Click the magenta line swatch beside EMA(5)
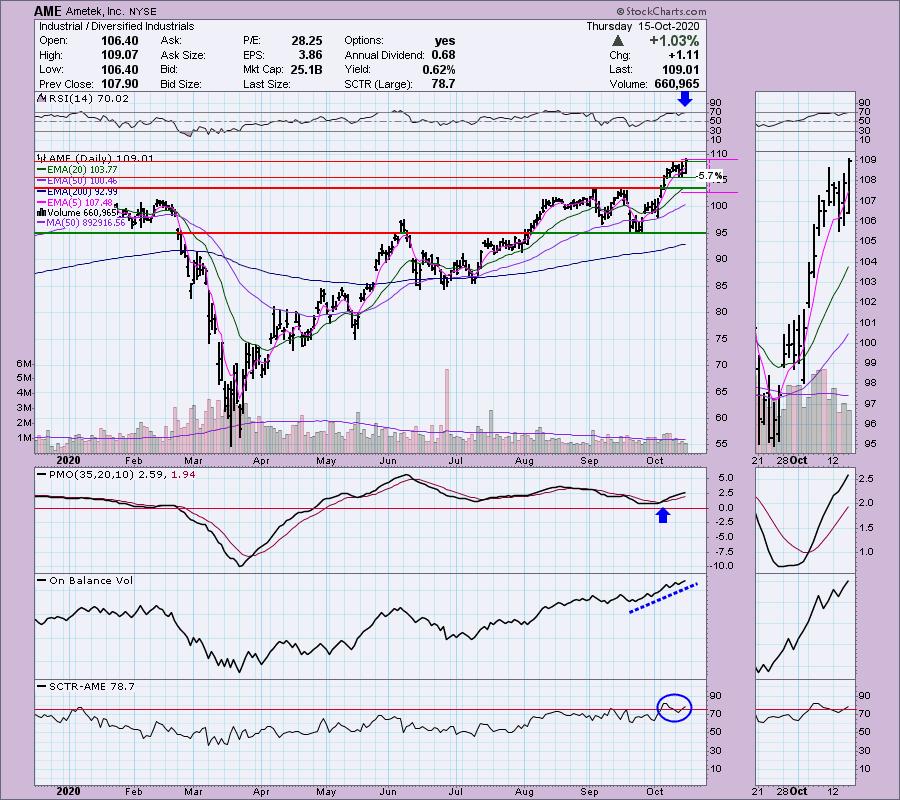Image resolution: width=900 pixels, height=800 pixels. click(41, 203)
